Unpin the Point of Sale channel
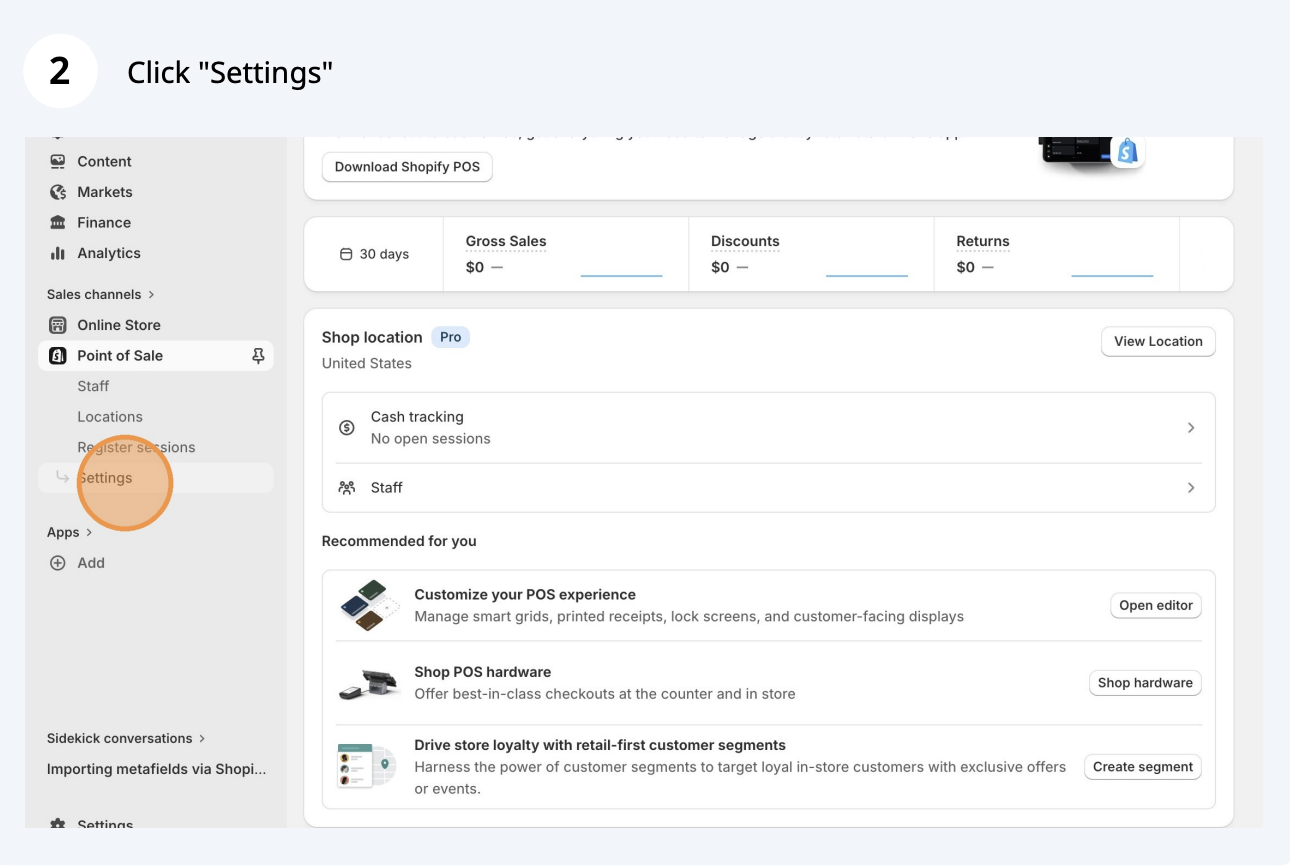 [x=258, y=356]
